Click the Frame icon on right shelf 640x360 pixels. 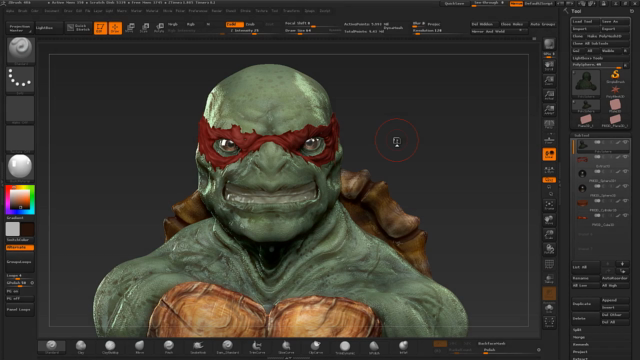[549, 205]
